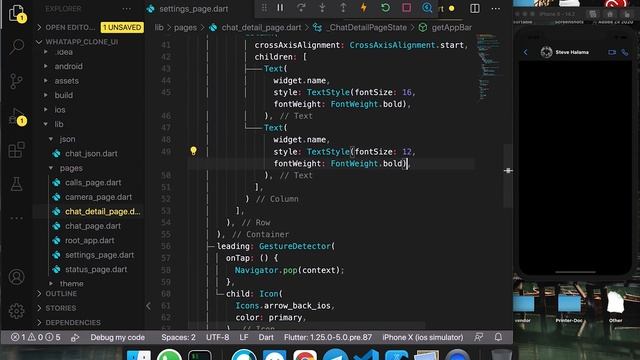Screen dimensions: 640x360
Task: Grab the debug toolbar drag handle
Action: 264,8
